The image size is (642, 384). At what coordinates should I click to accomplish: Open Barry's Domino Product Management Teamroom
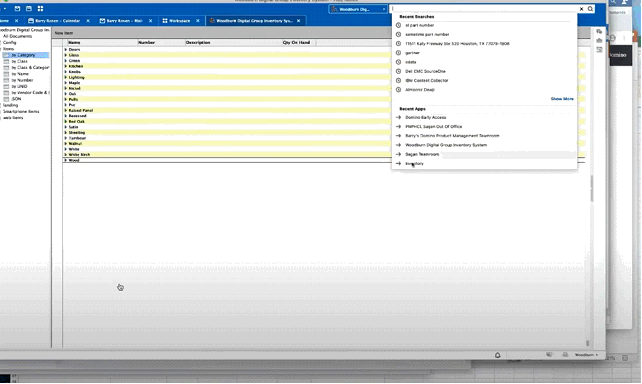tap(452, 136)
